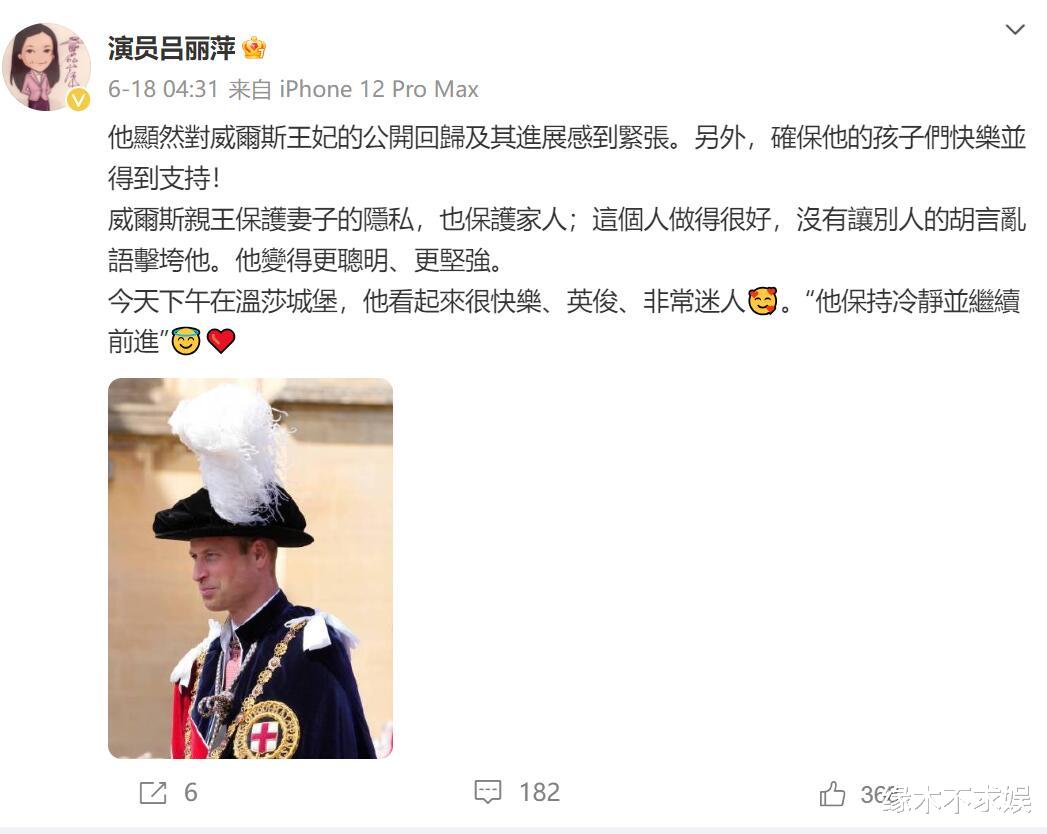Click the comment count 182
The width and height of the screenshot is (1047, 834).
540,793
